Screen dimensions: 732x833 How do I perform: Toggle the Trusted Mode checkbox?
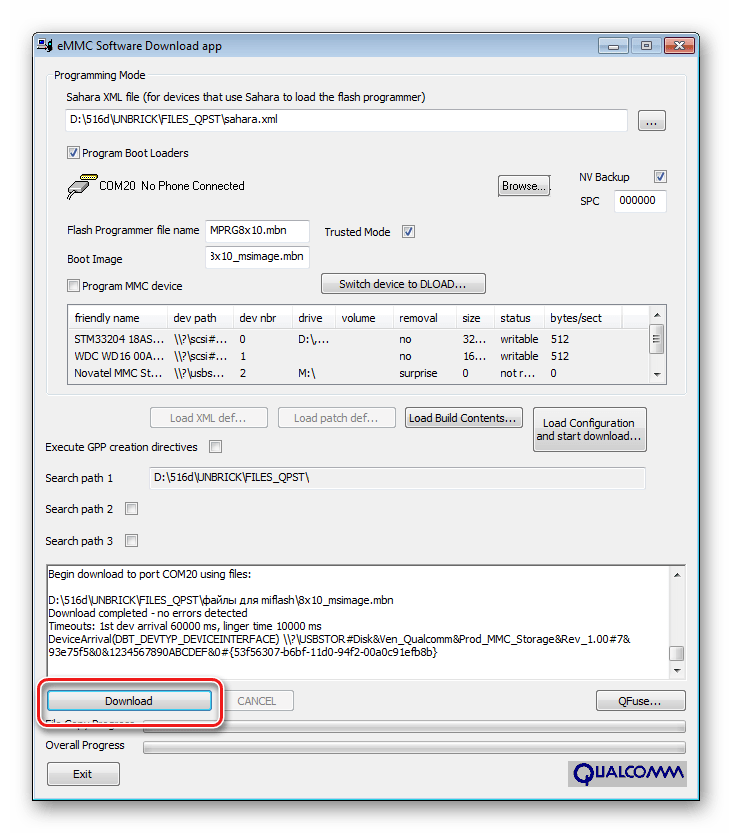click(x=408, y=232)
